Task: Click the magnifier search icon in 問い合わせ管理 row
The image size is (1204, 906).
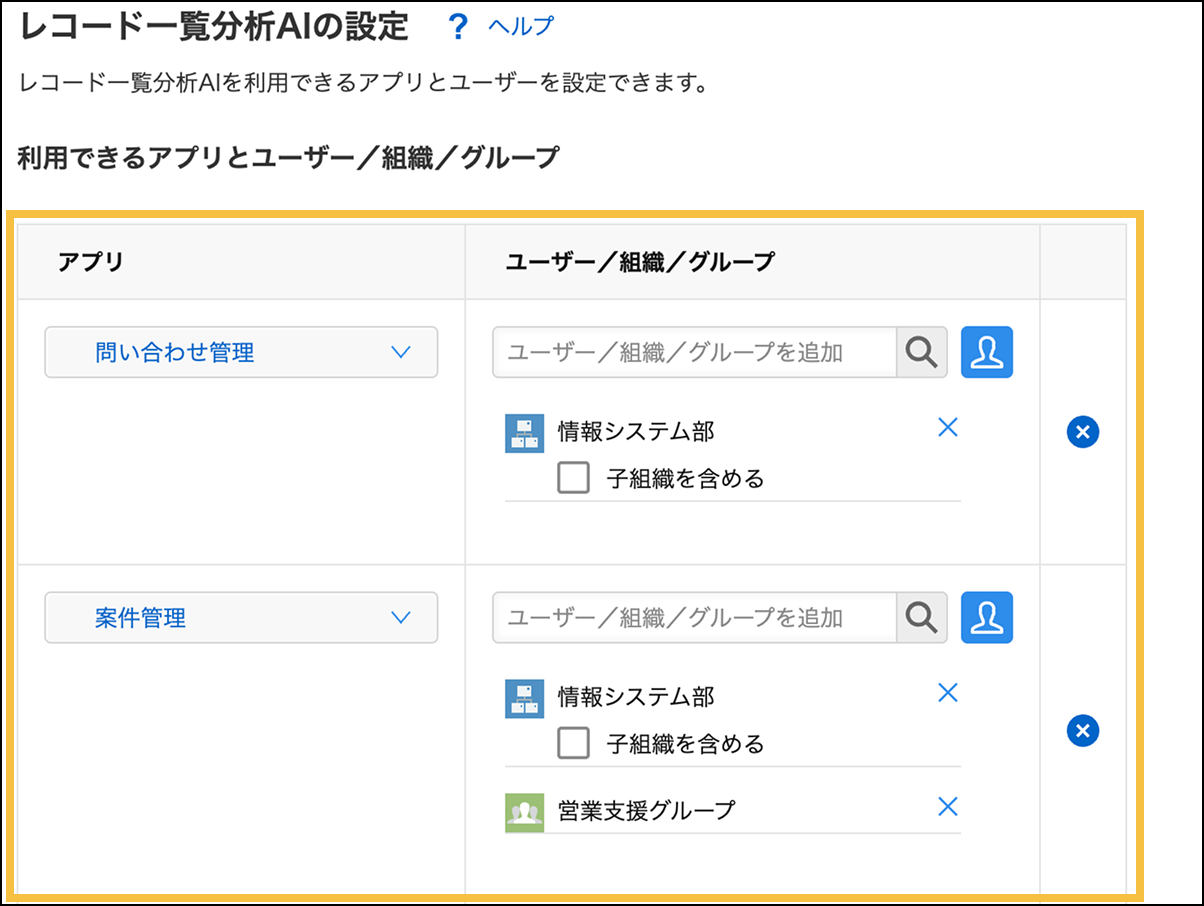Action: click(x=922, y=352)
